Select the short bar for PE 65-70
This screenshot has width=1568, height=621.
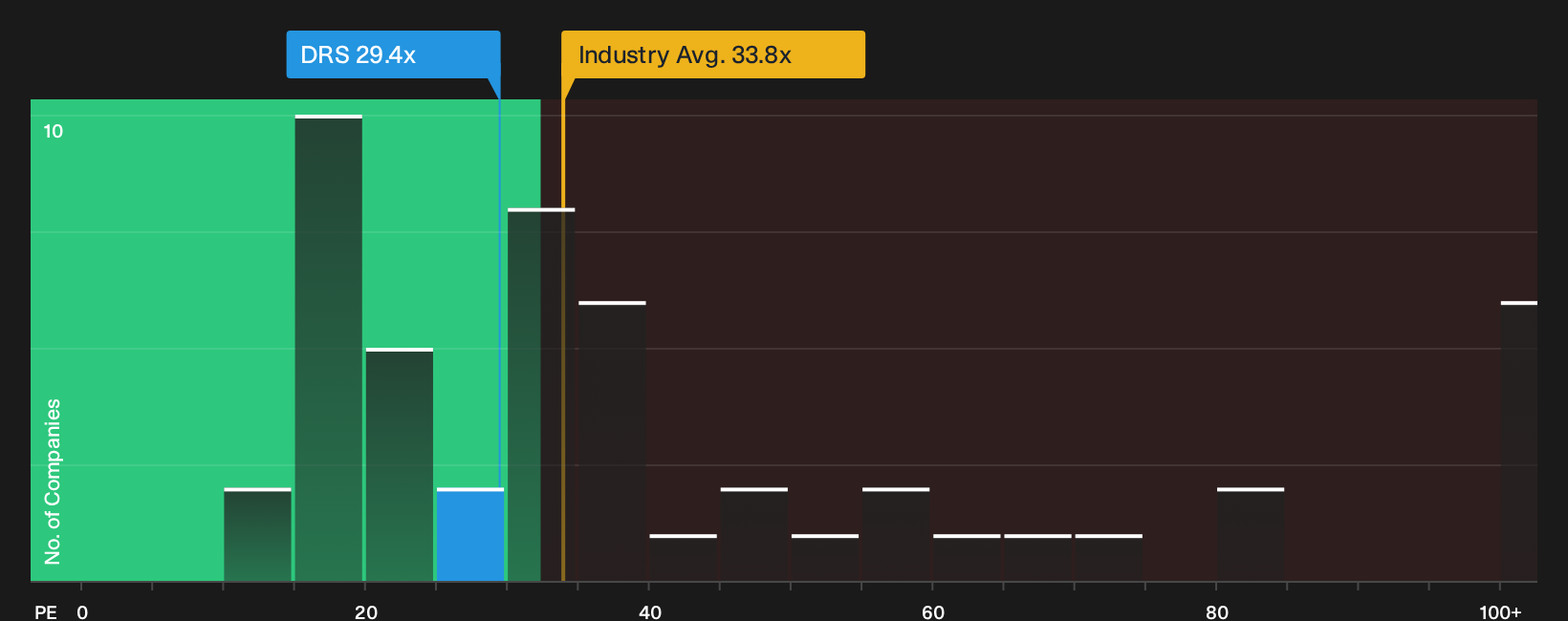point(1037,558)
